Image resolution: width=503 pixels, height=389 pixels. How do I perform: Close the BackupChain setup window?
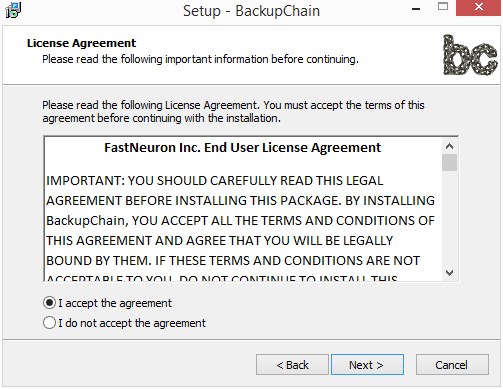[x=479, y=7]
